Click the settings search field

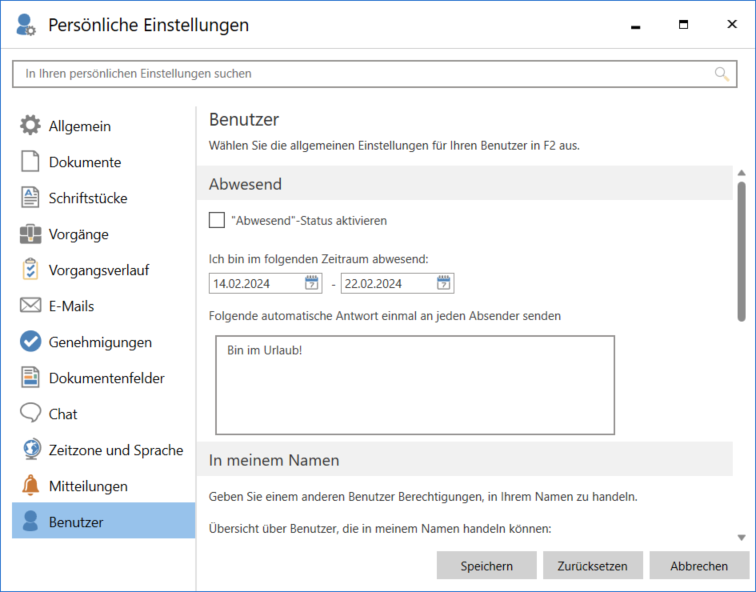375,74
